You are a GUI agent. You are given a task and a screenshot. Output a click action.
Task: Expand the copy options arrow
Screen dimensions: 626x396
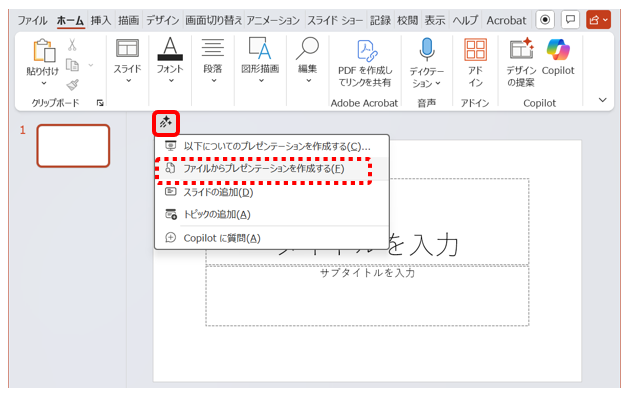coord(91,65)
